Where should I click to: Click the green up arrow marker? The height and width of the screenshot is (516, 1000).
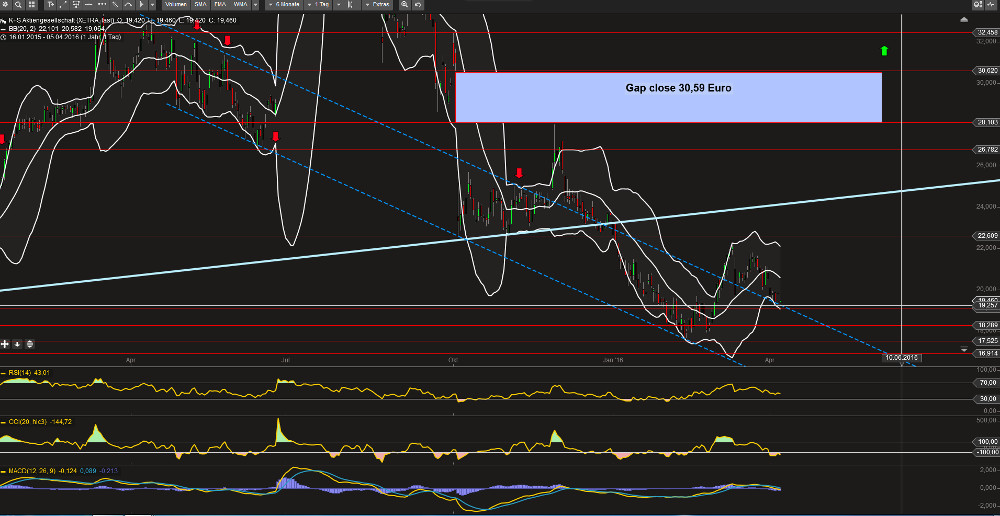coord(884,50)
